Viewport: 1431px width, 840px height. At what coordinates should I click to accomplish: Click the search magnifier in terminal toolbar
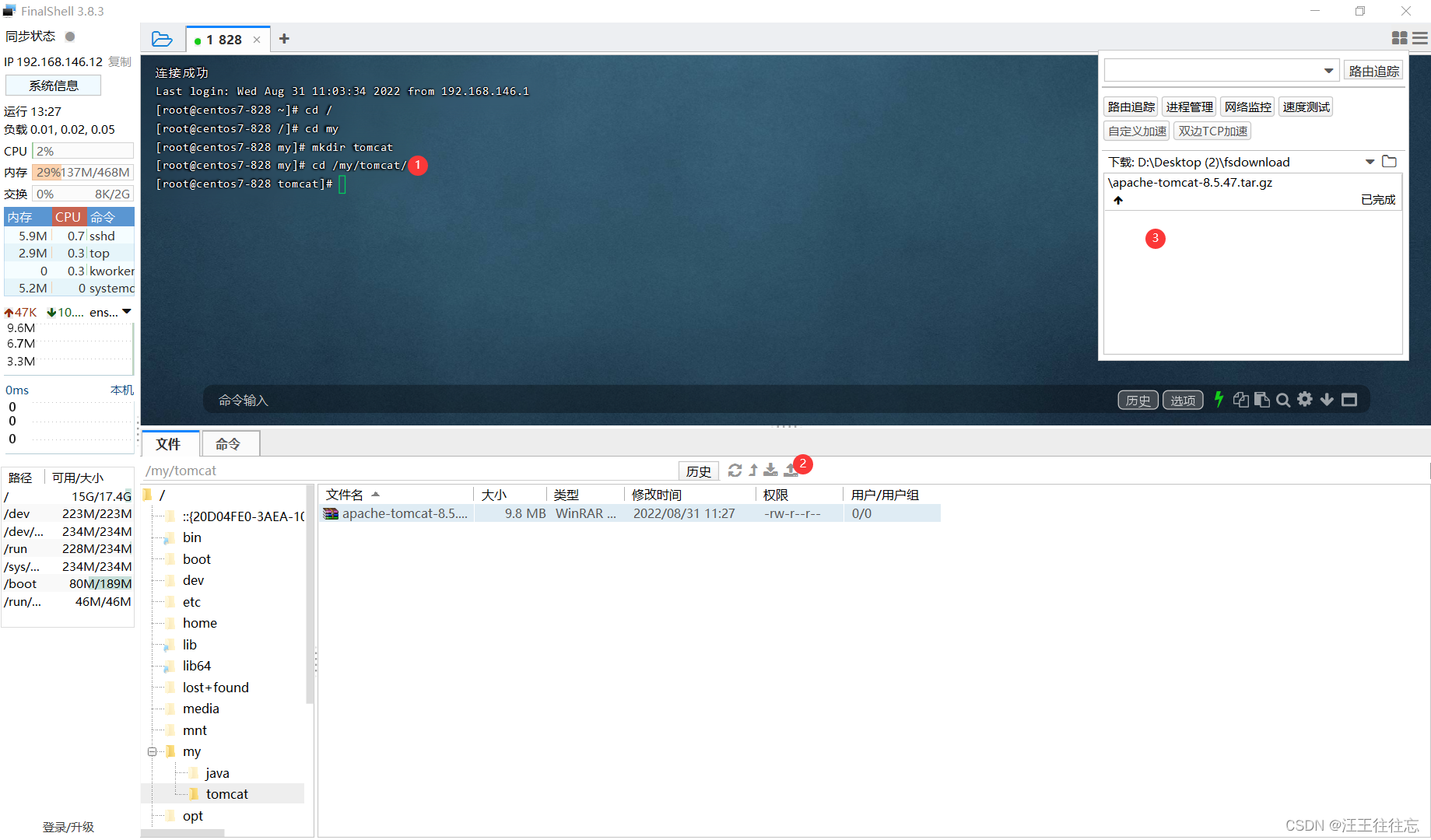pos(1283,399)
